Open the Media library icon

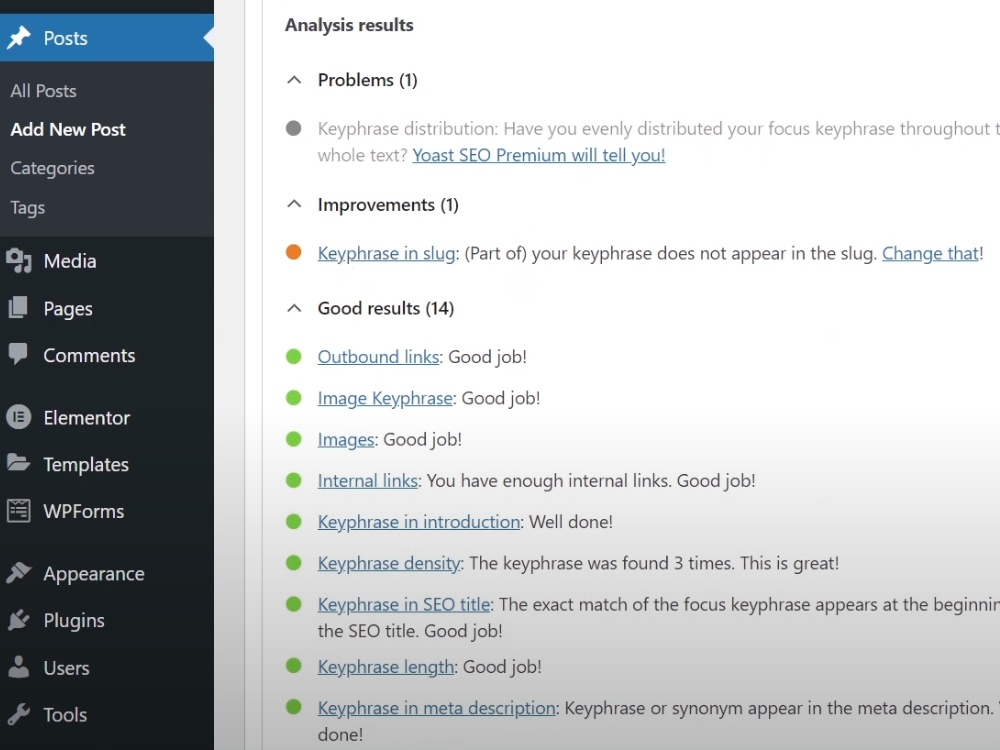19,261
